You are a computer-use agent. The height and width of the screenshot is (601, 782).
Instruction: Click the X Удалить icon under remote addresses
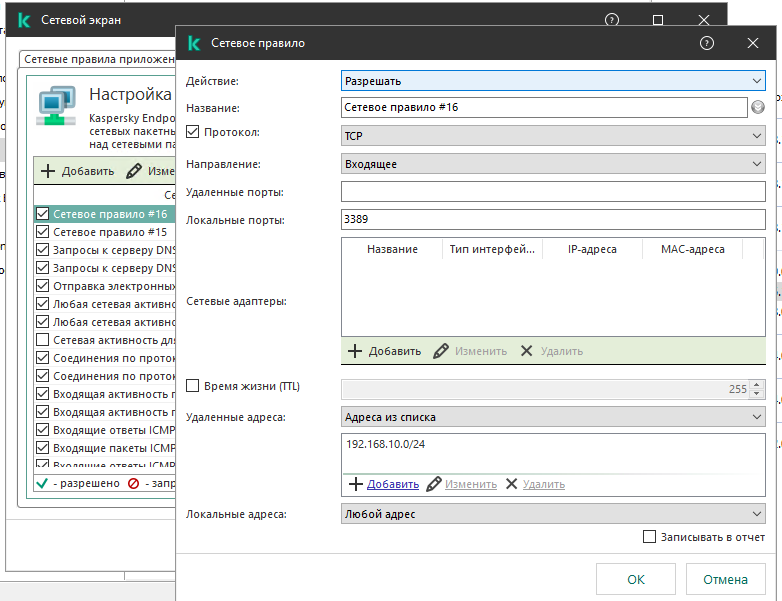[x=511, y=484]
